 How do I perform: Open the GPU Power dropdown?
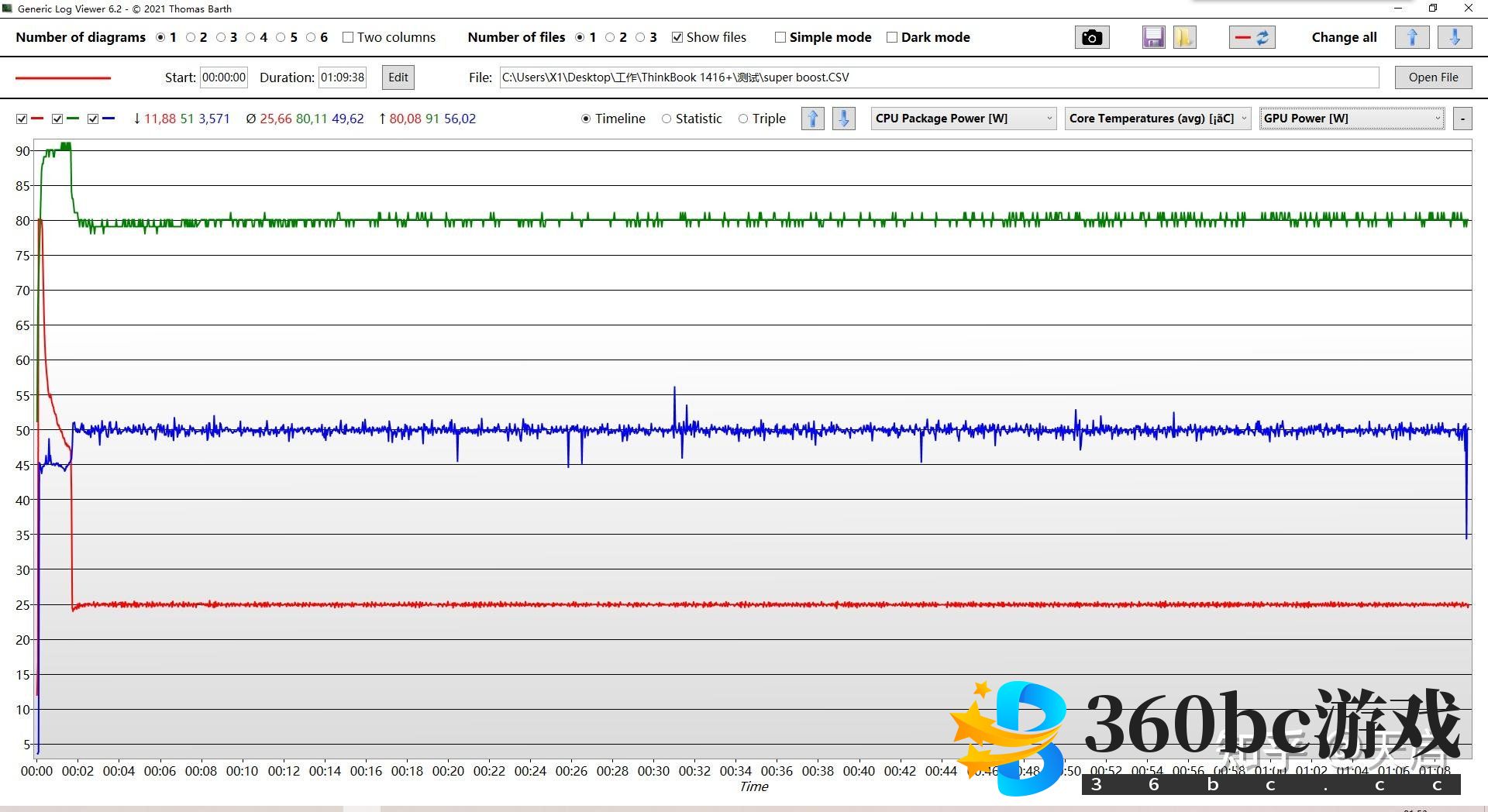[1352, 119]
